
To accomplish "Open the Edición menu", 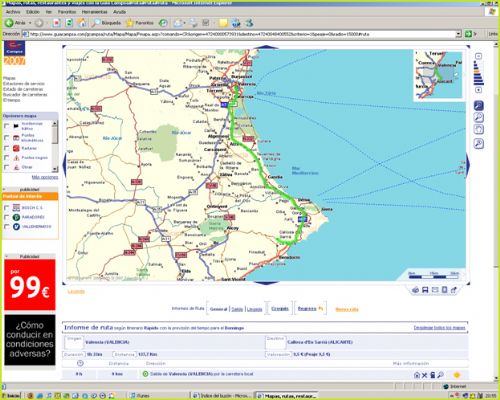I will coord(33,12).
